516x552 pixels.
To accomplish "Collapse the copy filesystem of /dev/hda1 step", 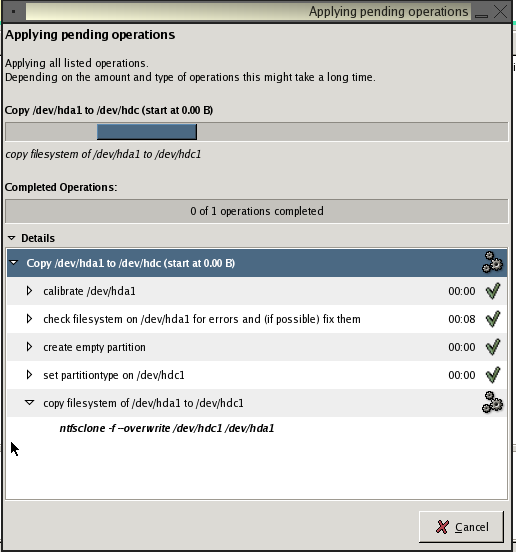I will [x=30, y=403].
